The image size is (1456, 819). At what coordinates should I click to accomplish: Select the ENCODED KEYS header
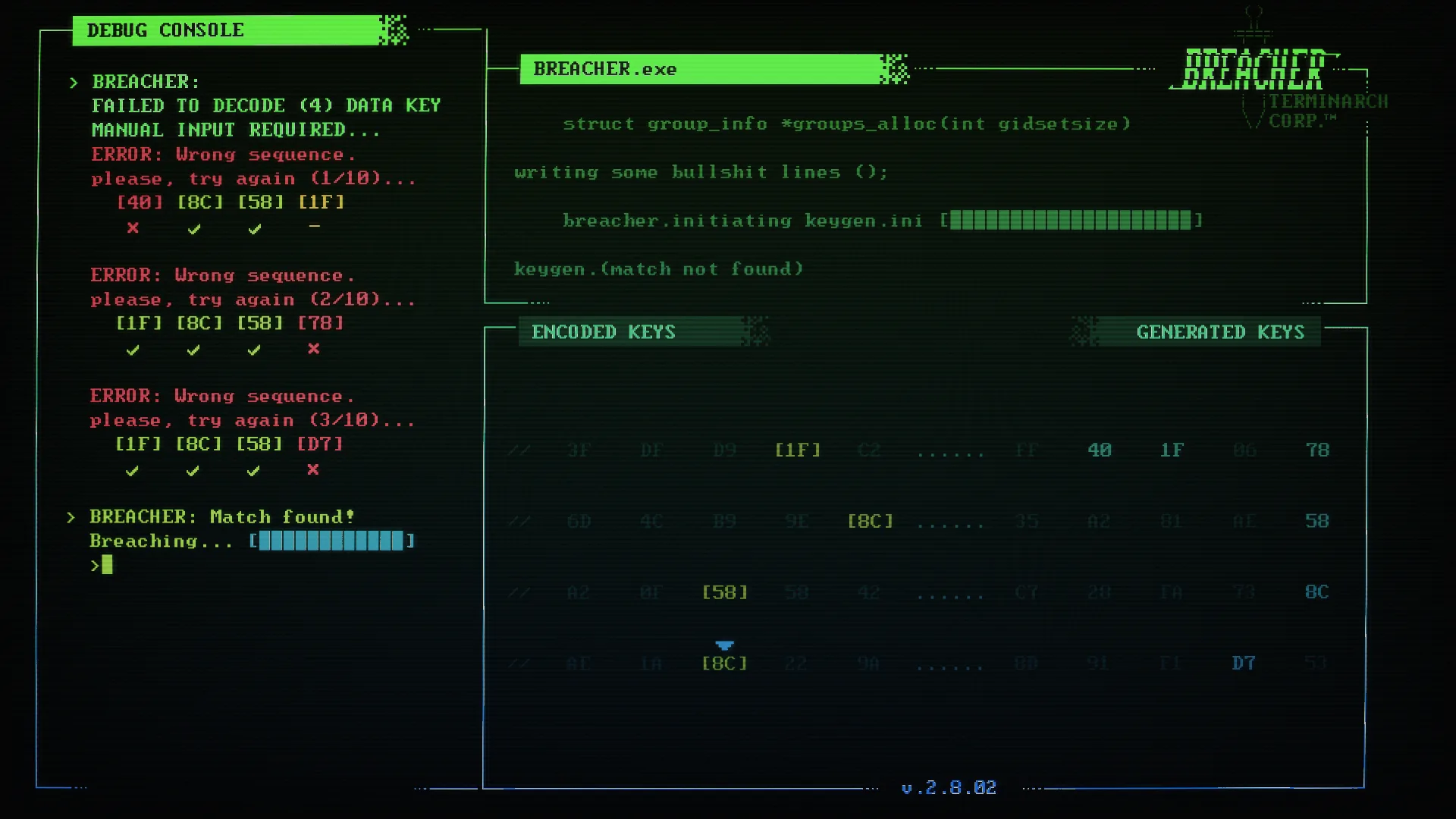[604, 332]
